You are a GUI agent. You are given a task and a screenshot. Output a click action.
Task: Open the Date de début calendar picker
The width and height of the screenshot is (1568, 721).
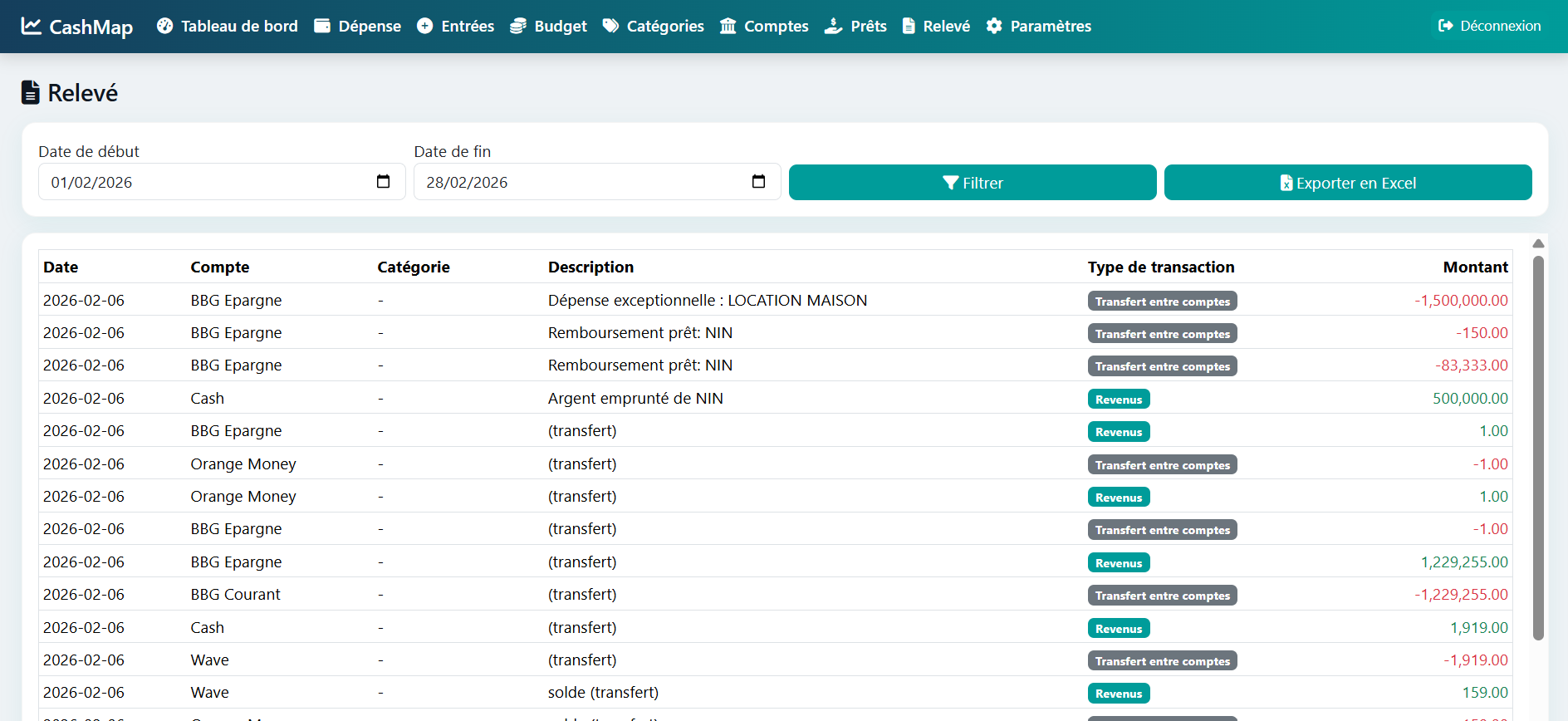(383, 182)
